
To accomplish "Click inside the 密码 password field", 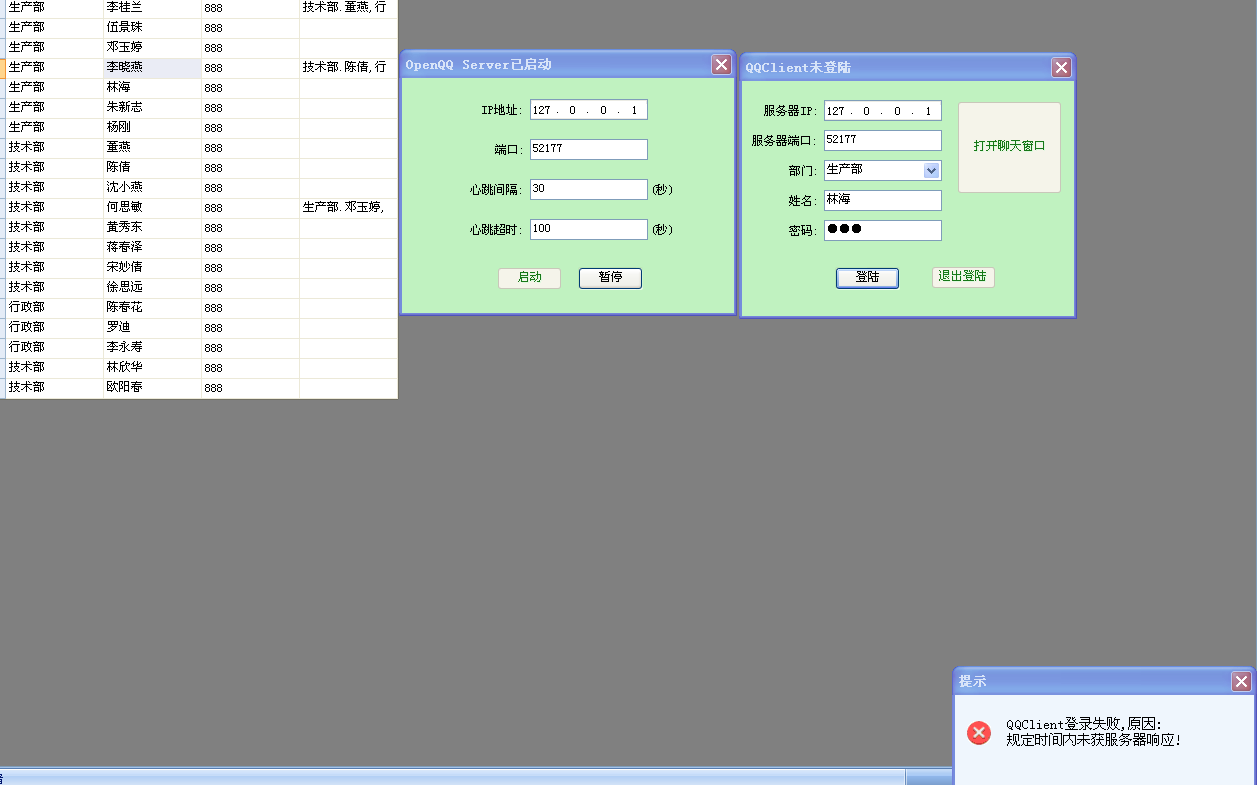I will [882, 230].
